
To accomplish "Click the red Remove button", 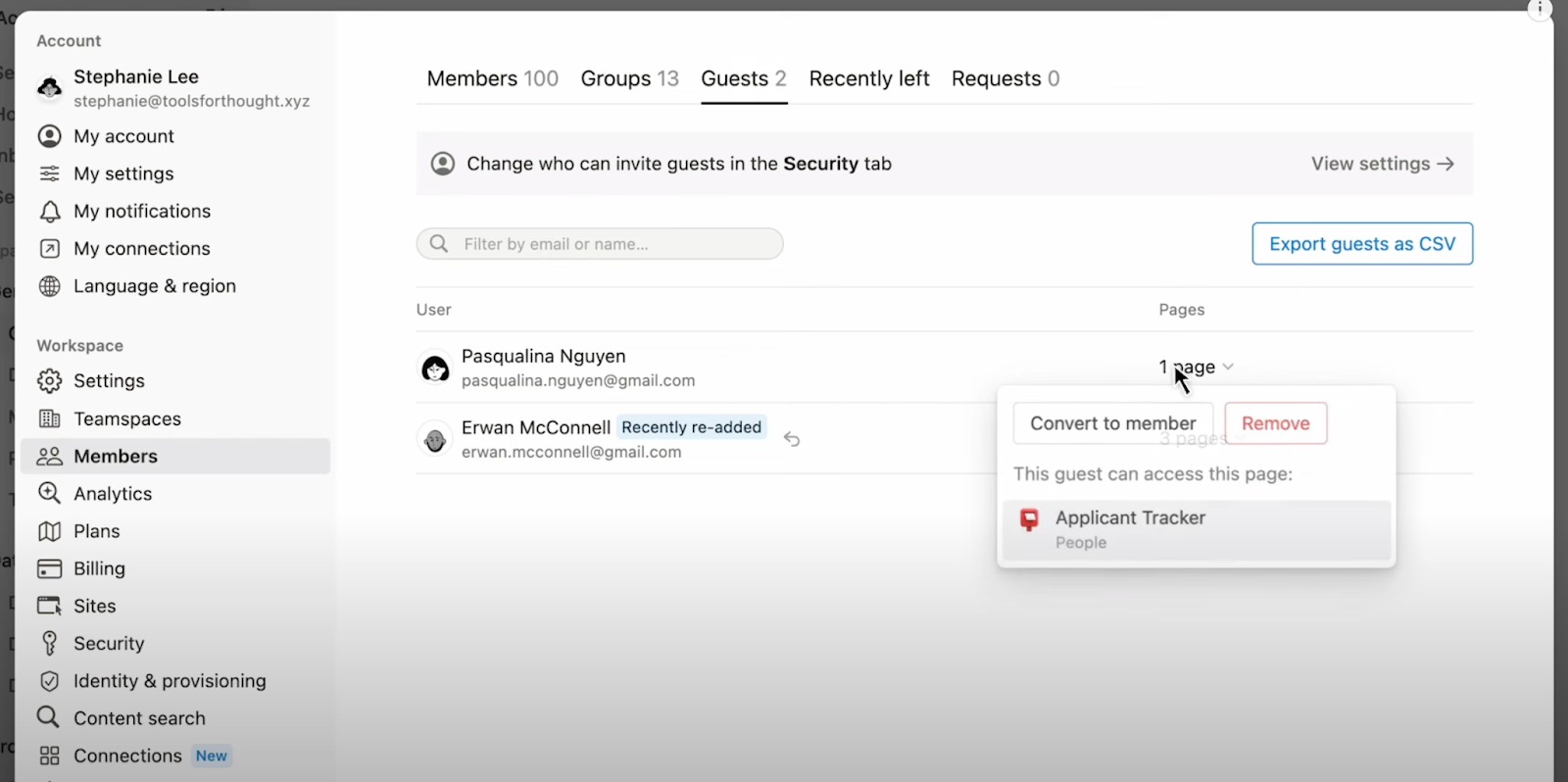I will [x=1276, y=423].
